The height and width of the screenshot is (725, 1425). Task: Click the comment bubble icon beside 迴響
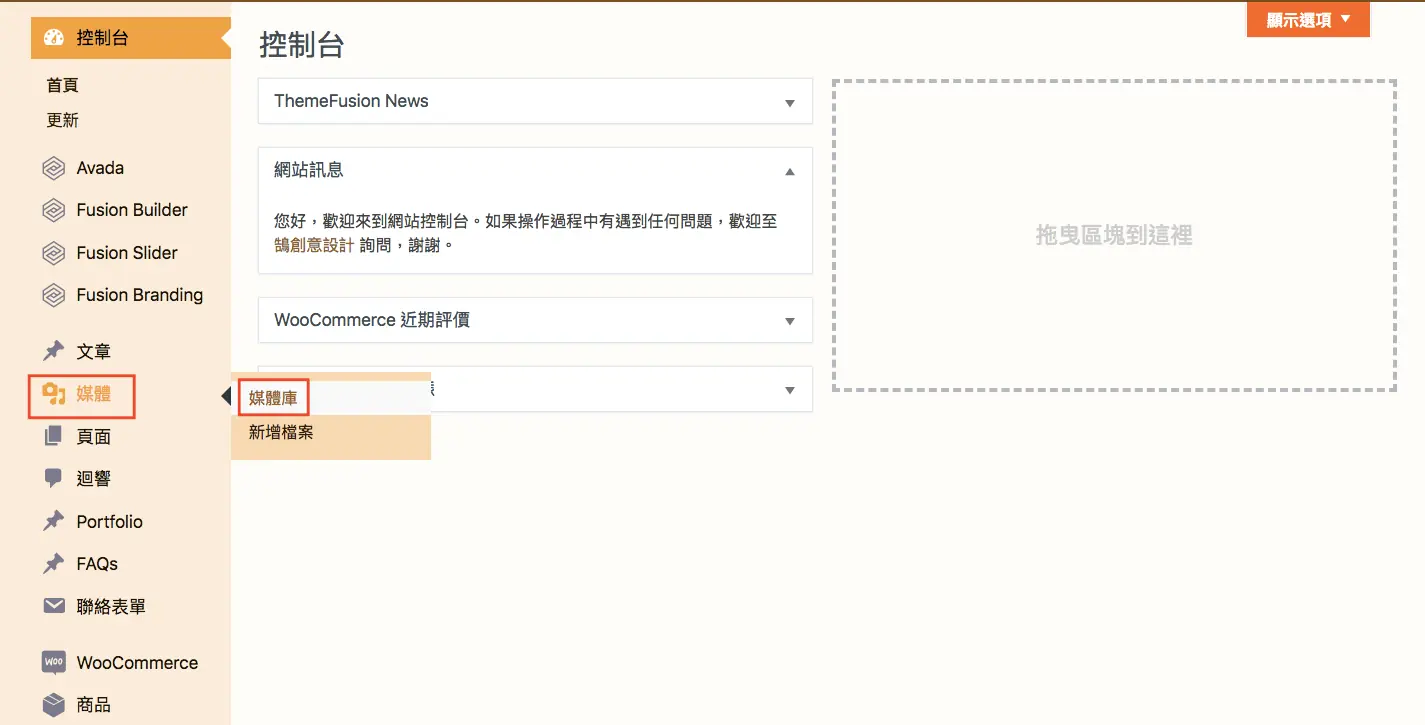coord(54,478)
